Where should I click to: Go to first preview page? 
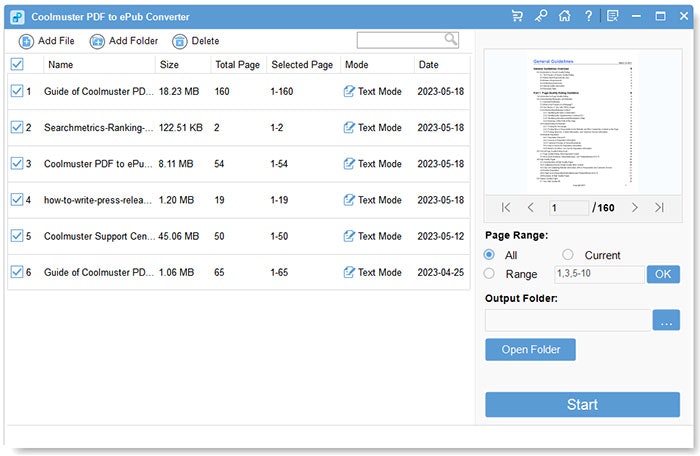click(x=506, y=208)
